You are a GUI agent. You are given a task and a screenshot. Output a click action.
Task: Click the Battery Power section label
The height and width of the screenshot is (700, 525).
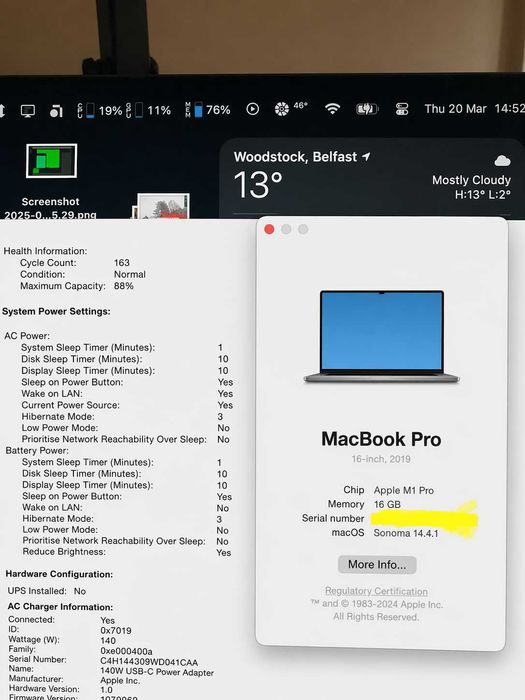click(x=37, y=450)
